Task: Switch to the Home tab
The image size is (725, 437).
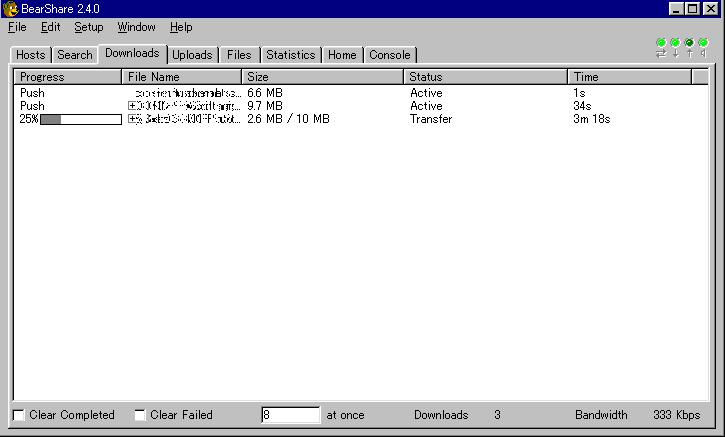Action: 342,55
